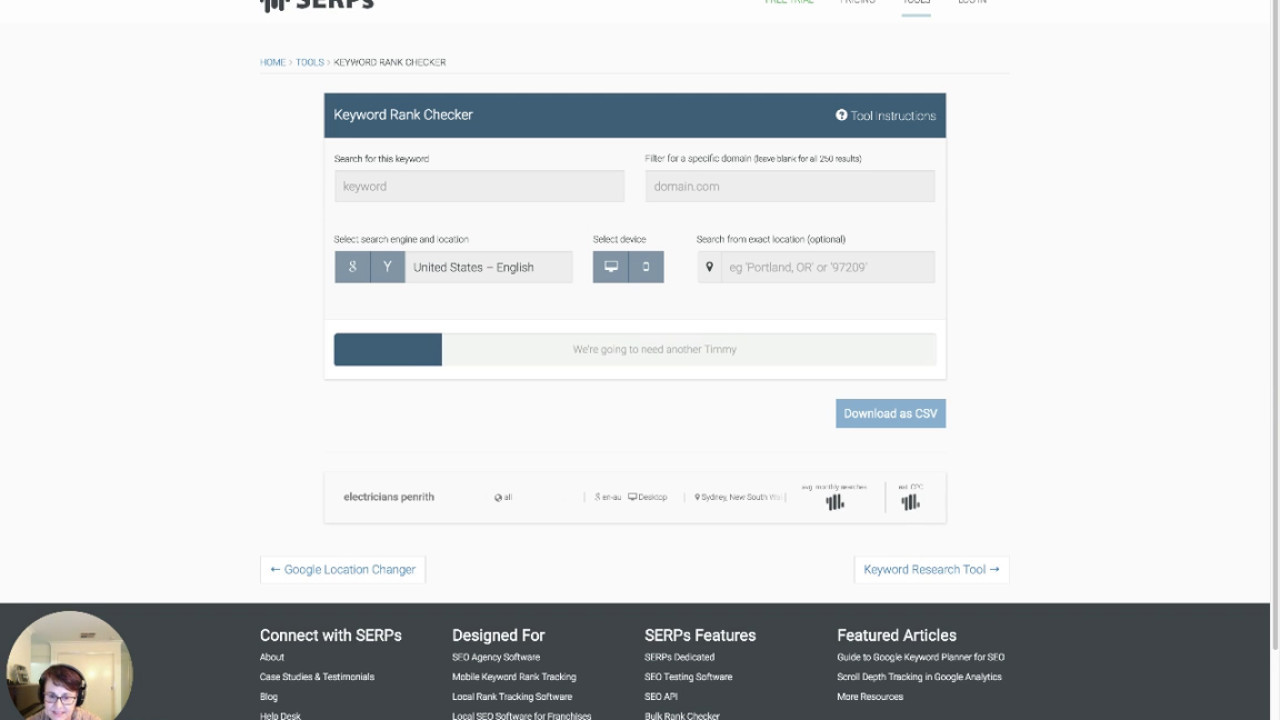Focus the domain.com filter input
Viewport: 1280px width, 720px height.
click(x=790, y=186)
